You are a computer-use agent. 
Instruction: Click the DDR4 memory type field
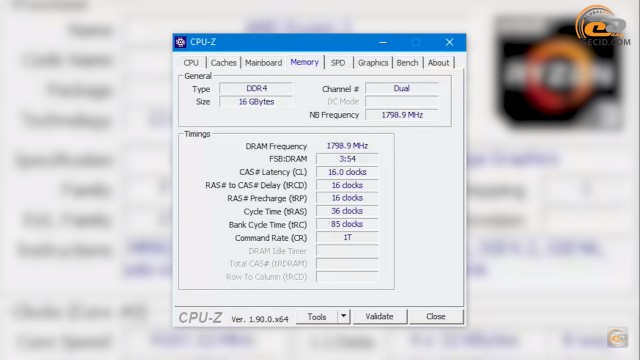pos(256,88)
